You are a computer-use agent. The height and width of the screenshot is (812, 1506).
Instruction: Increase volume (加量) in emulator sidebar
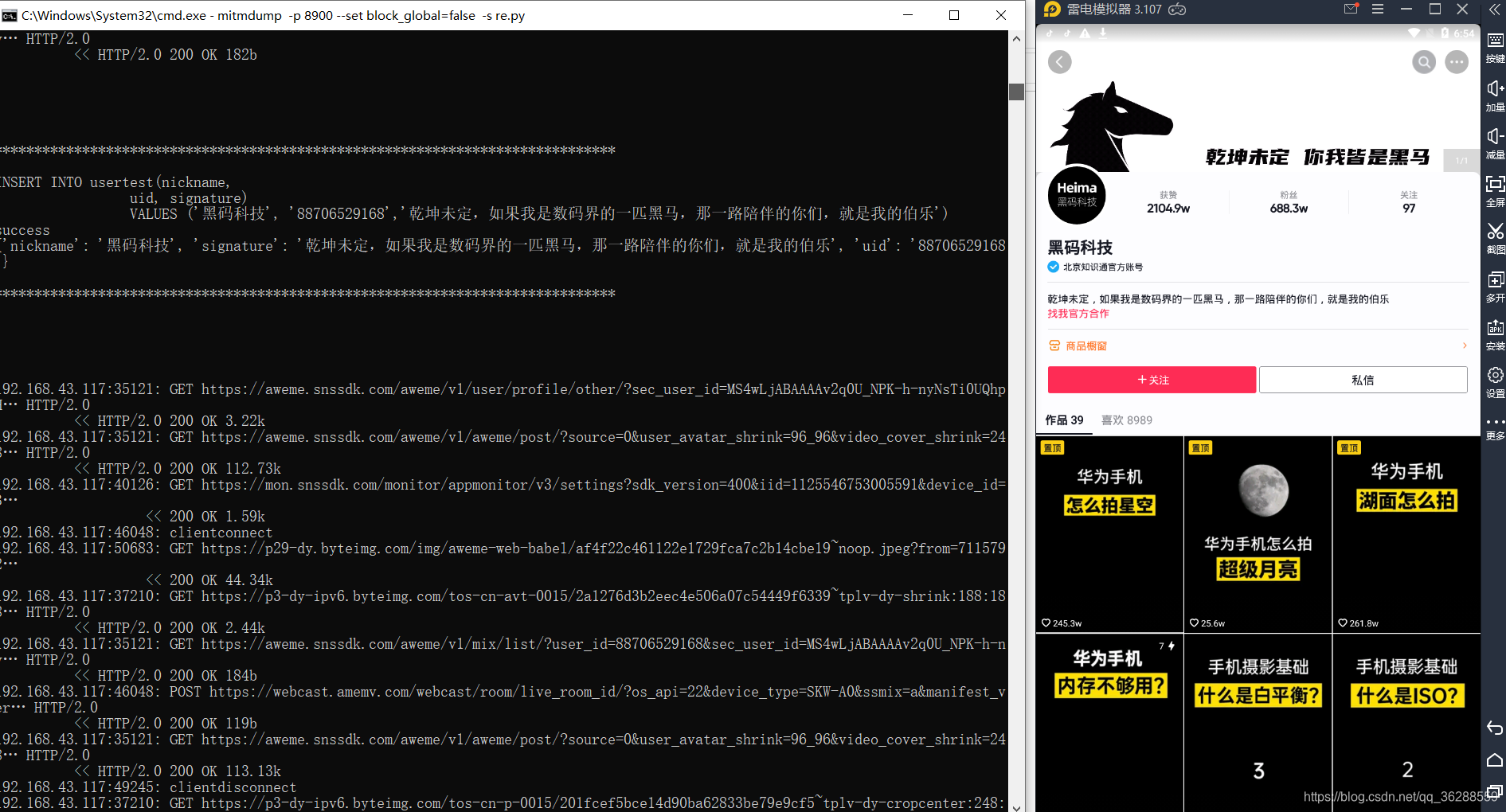(x=1495, y=96)
